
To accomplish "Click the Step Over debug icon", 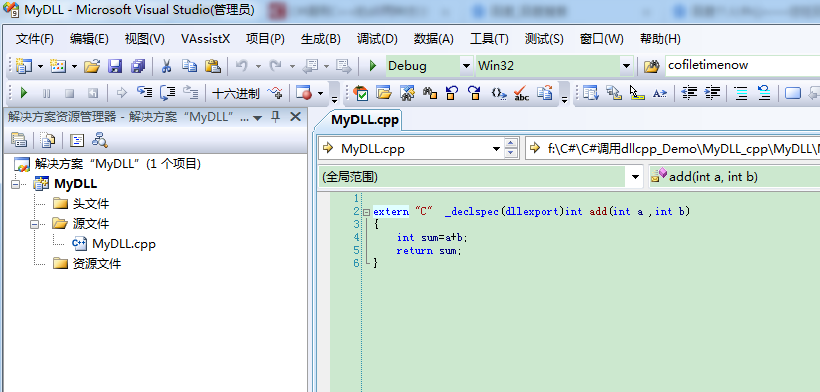I will [x=167, y=94].
